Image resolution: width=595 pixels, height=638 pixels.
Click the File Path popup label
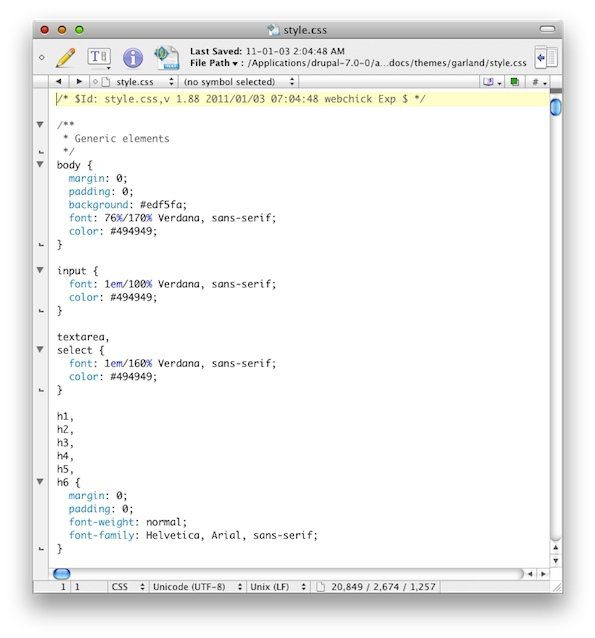[214, 63]
